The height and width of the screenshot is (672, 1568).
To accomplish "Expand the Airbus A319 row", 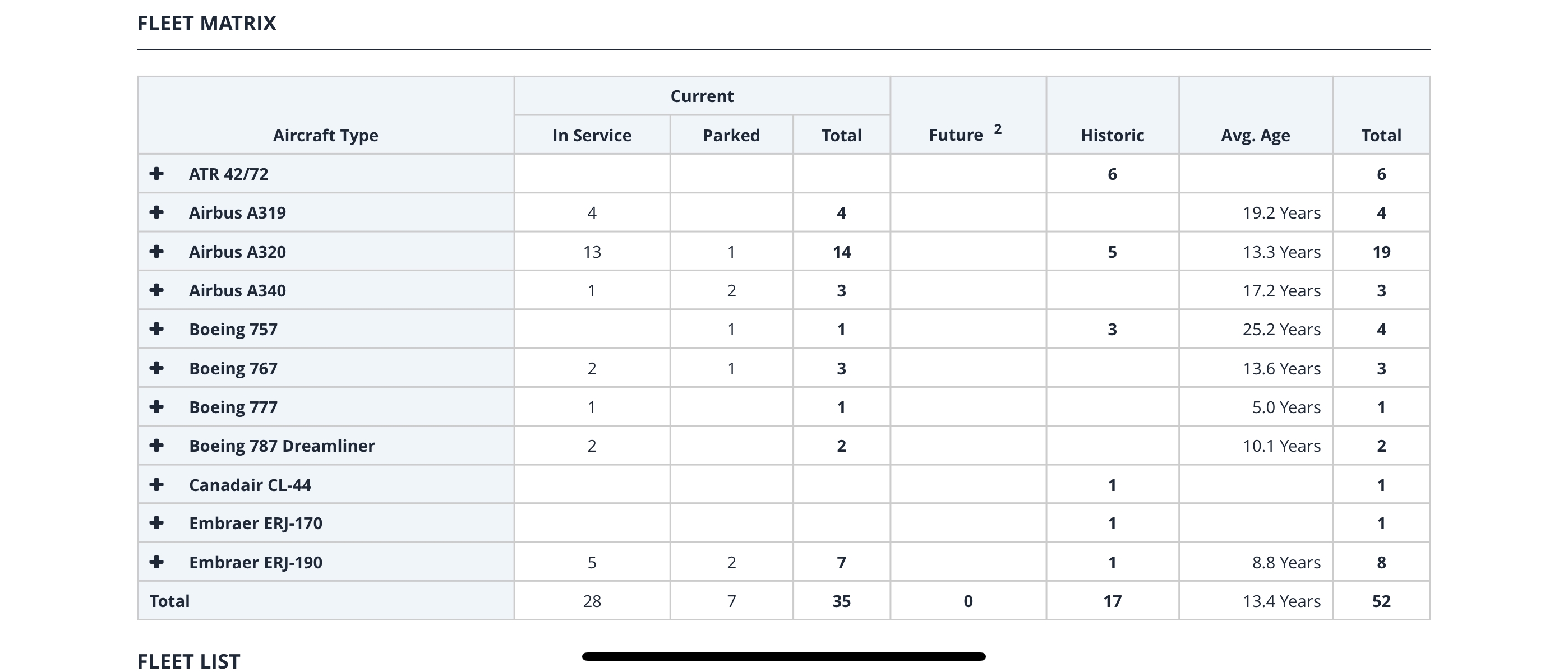I will tap(156, 212).
